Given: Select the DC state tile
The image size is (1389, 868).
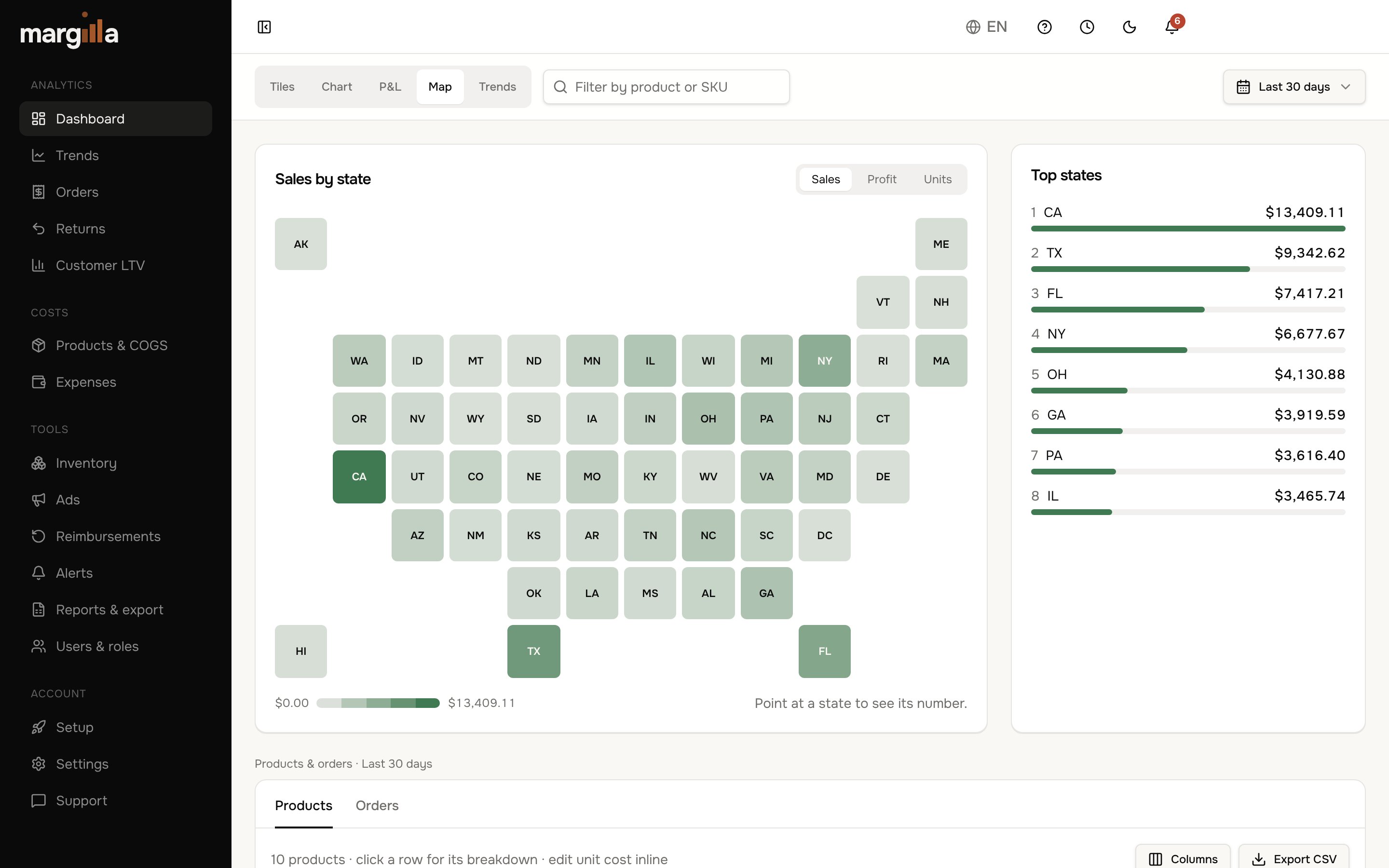Looking at the screenshot, I should 824,535.
